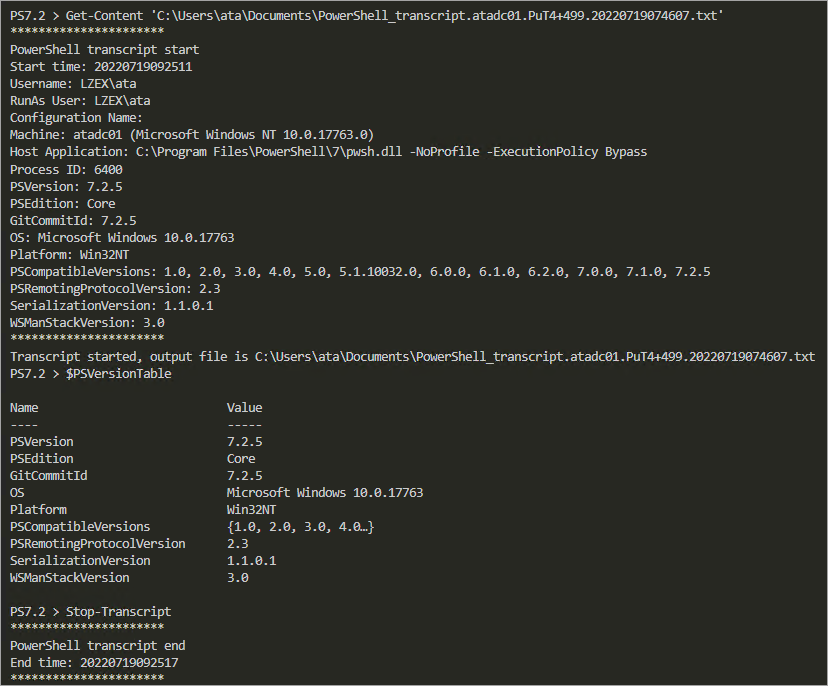Click the Machine atadc01 line
The image size is (828, 686).
click(192, 135)
